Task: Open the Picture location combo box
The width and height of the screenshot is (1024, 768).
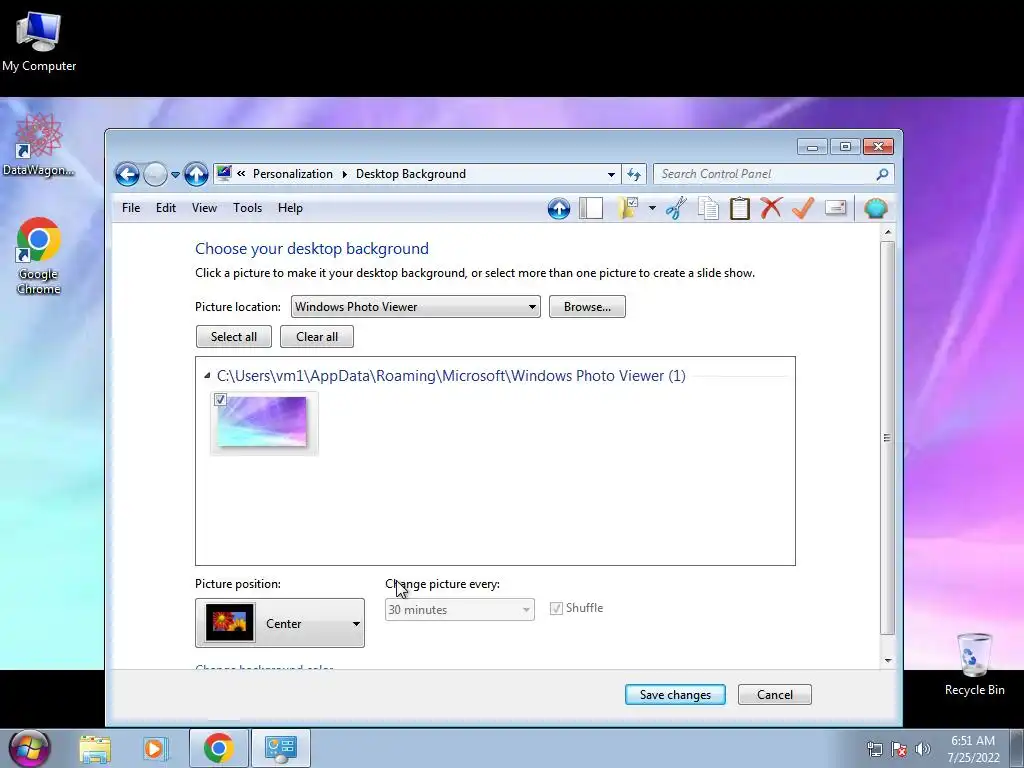Action: (x=415, y=306)
